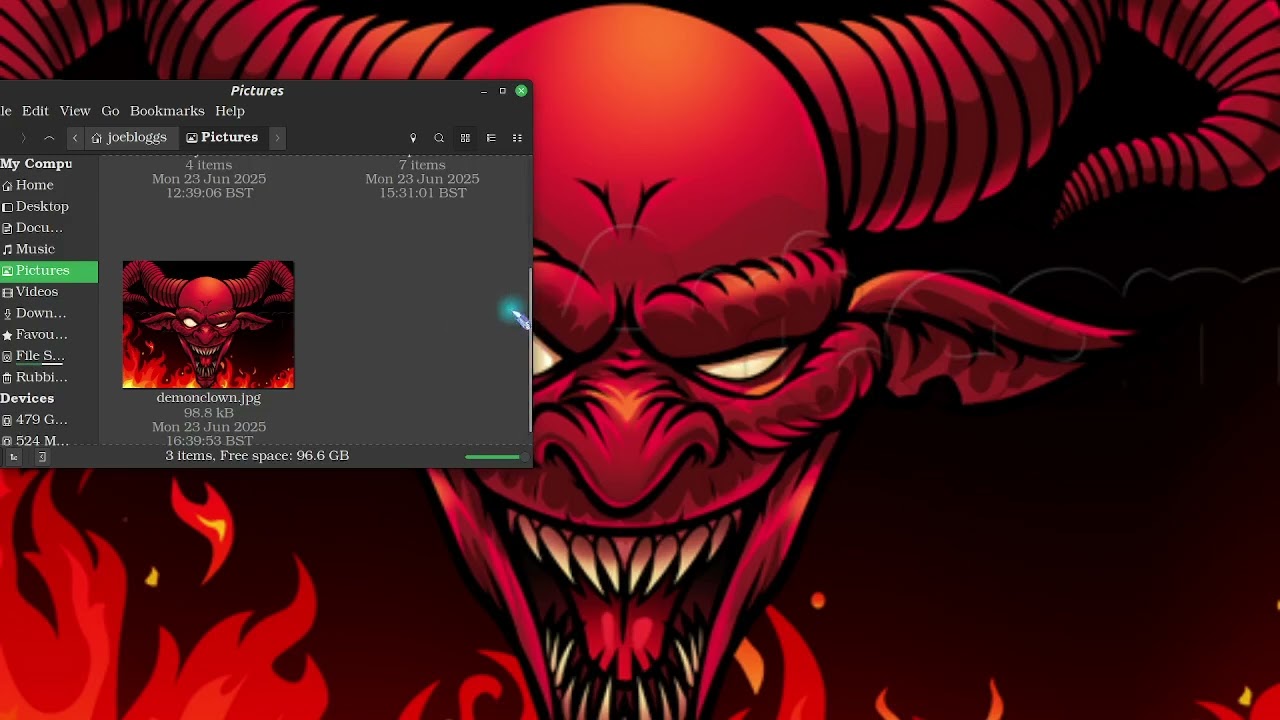Open the Rubbish bin sidebar entry

click(49, 377)
